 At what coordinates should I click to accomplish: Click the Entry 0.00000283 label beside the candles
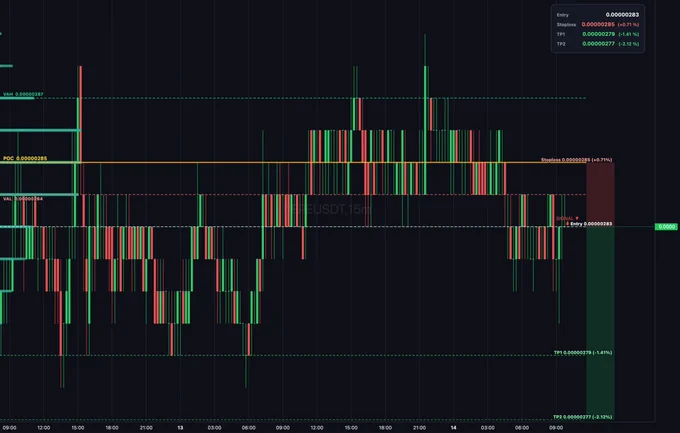point(591,224)
